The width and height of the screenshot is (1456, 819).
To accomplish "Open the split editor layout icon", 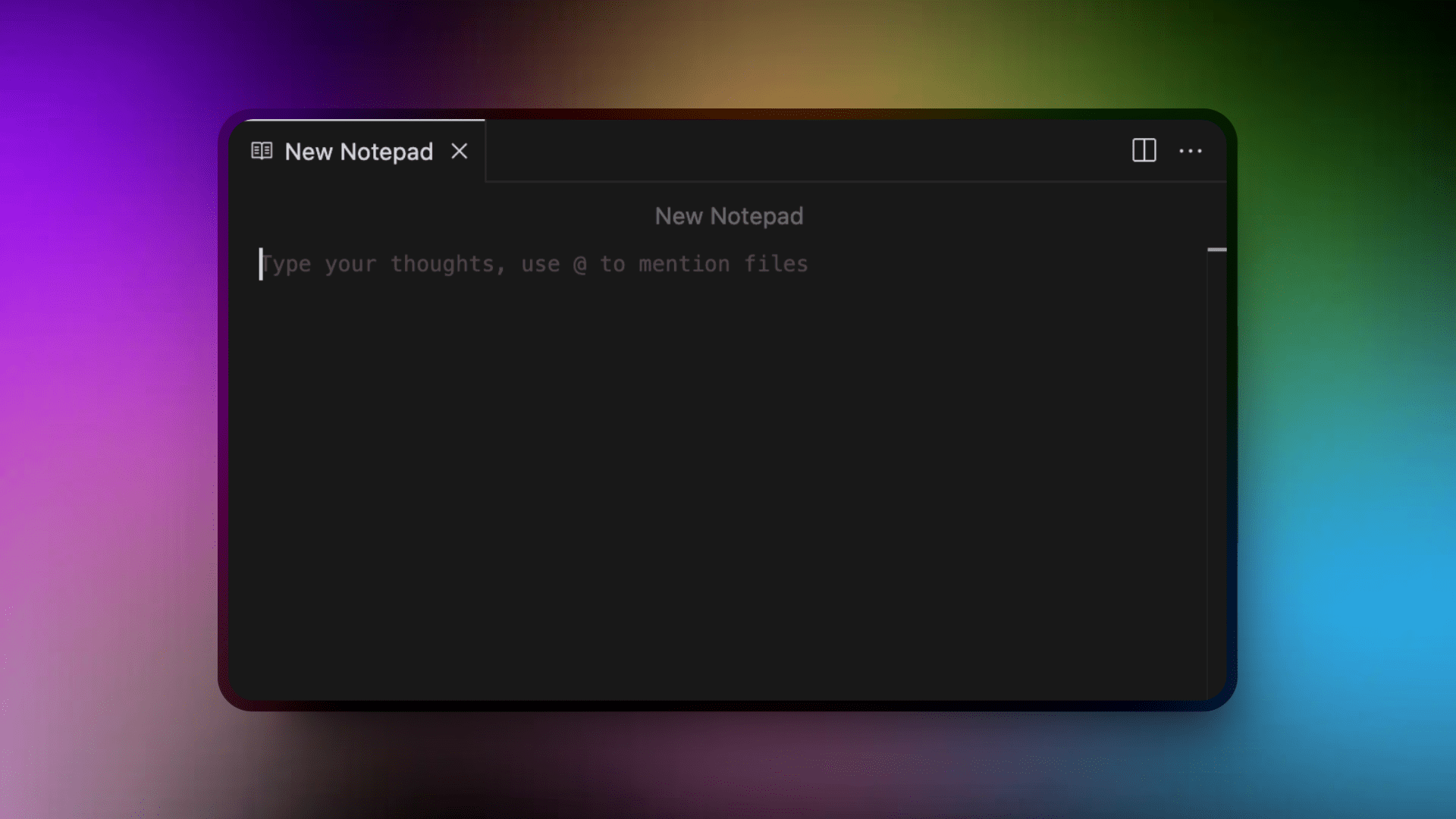I will tap(1144, 150).
